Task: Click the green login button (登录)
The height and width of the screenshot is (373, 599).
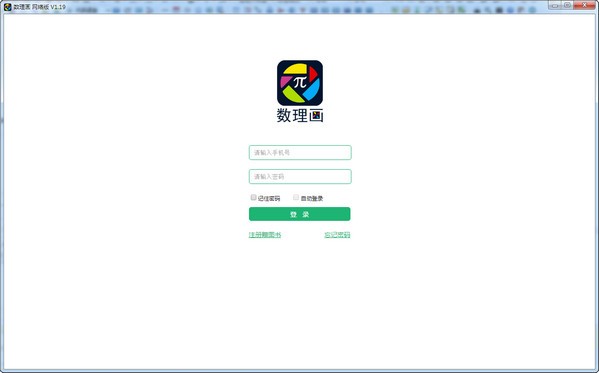Action: point(300,214)
